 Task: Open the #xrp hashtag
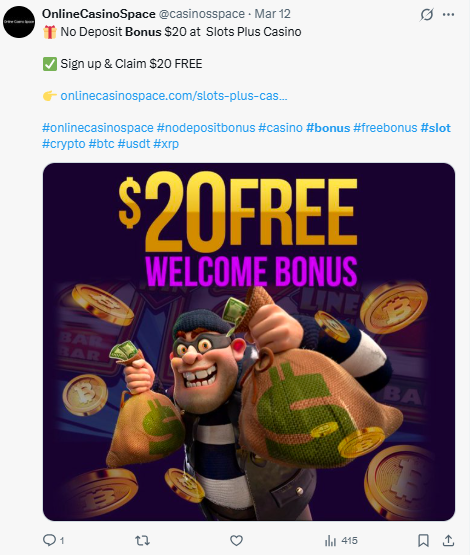pos(166,144)
